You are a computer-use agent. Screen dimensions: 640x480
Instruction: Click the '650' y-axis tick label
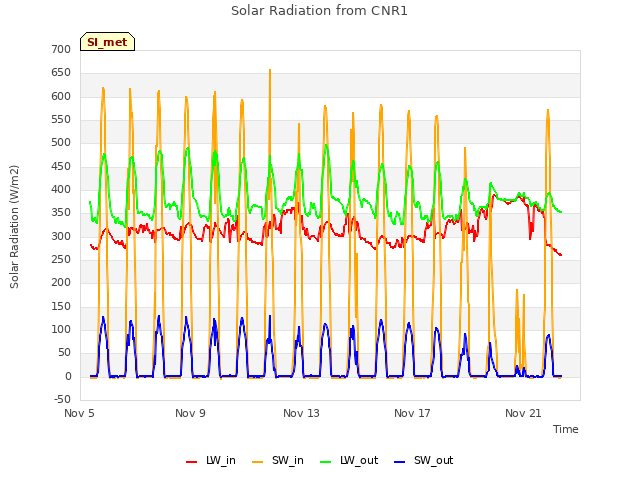click(61, 73)
